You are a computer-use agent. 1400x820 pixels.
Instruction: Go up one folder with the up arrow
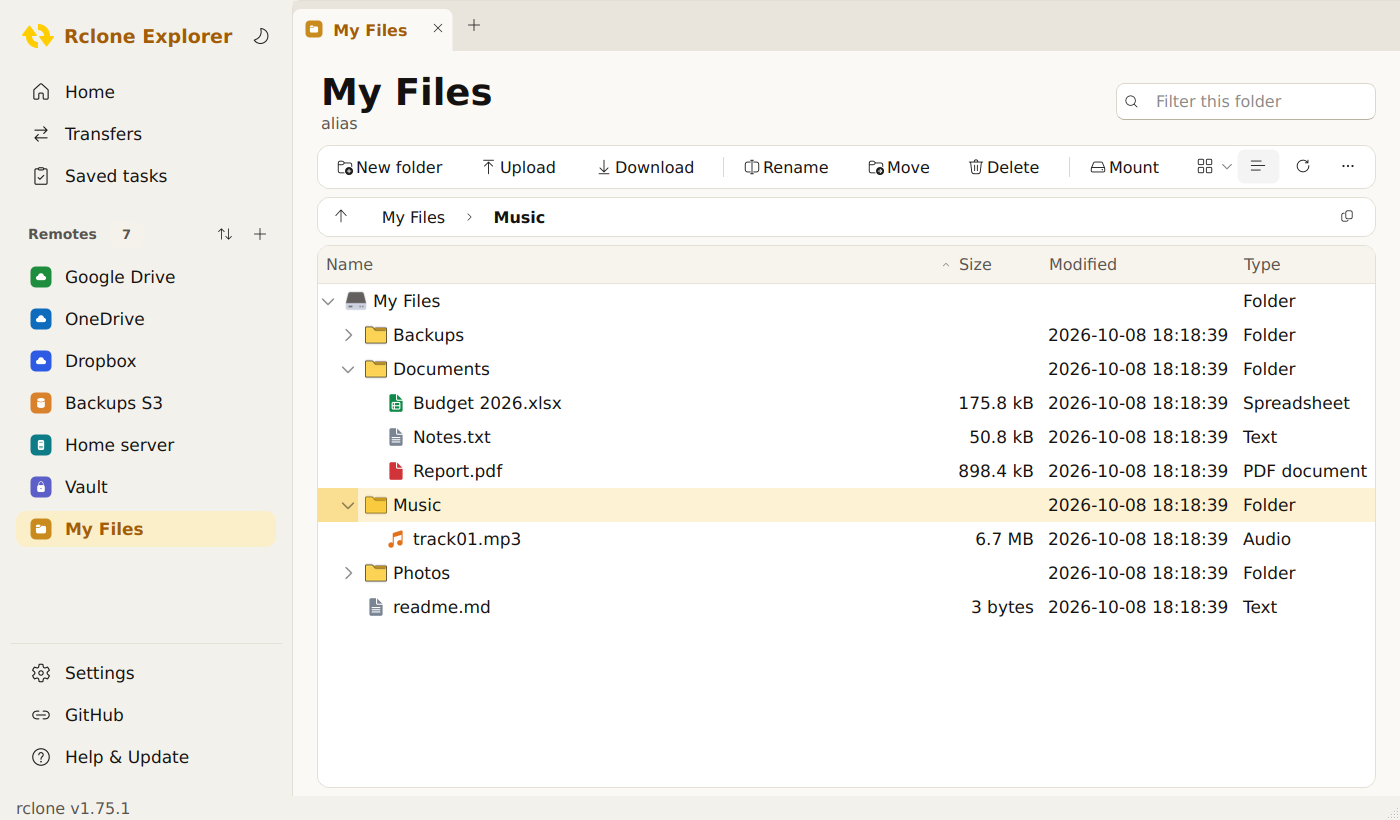point(341,217)
